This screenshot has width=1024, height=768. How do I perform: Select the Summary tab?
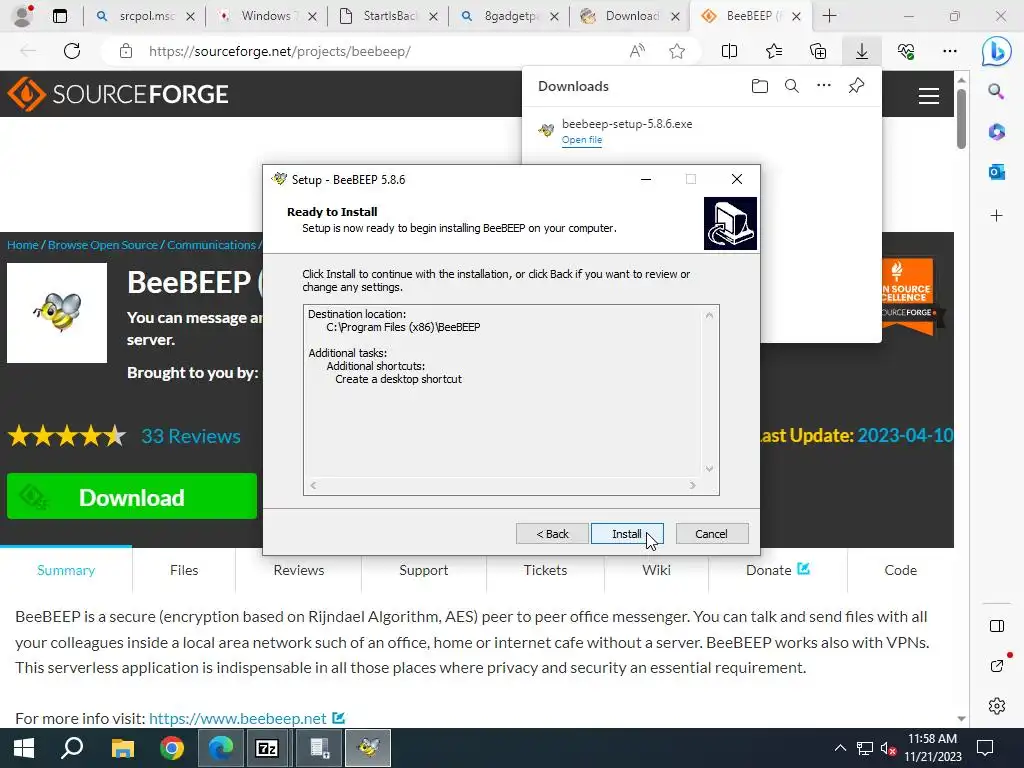click(x=66, y=570)
